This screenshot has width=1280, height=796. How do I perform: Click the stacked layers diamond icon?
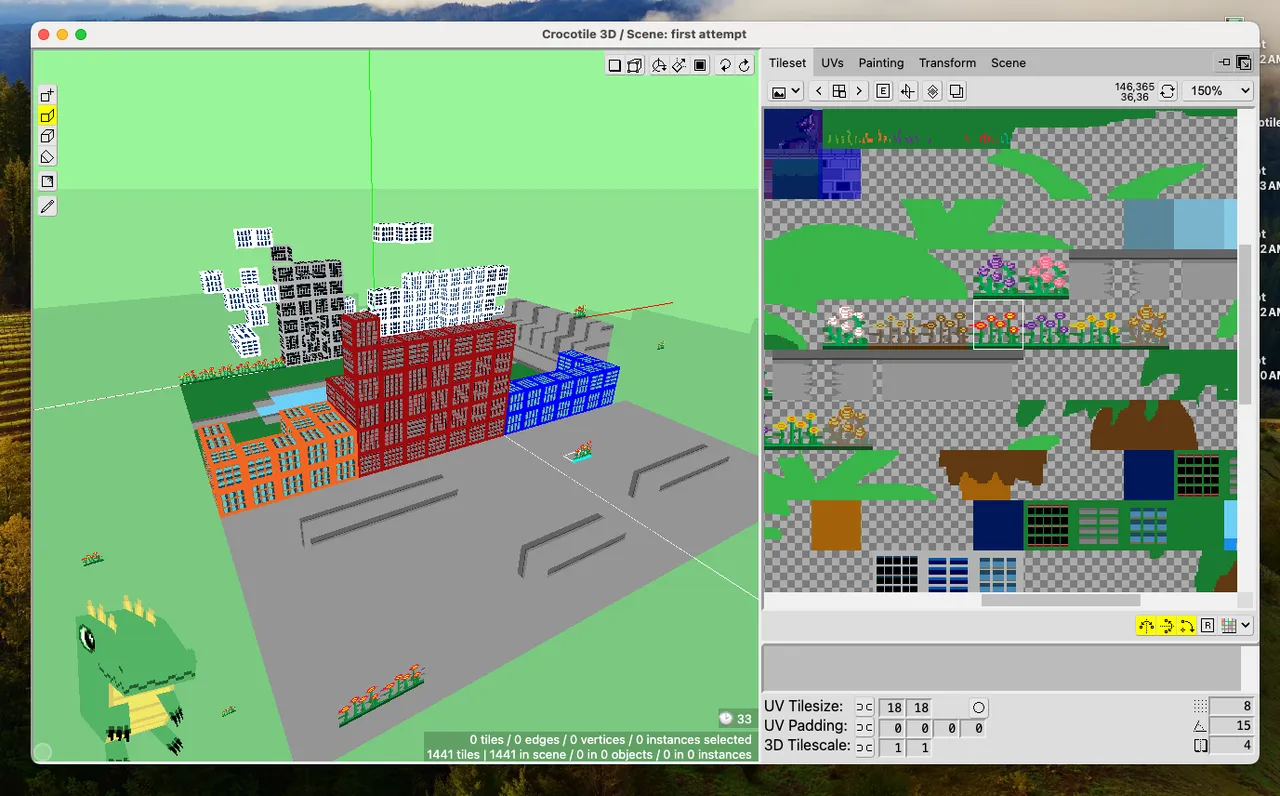coord(932,91)
